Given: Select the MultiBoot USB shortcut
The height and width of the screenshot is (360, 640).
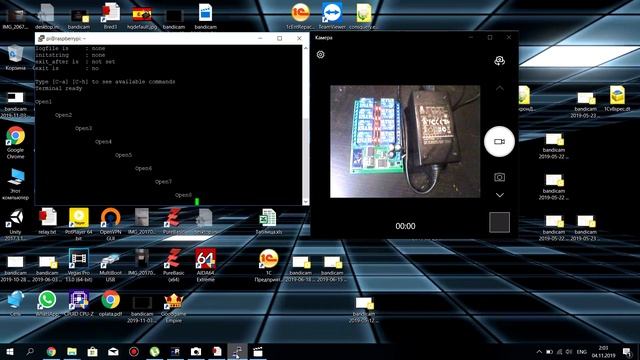Looking at the screenshot, I should click(x=111, y=265).
